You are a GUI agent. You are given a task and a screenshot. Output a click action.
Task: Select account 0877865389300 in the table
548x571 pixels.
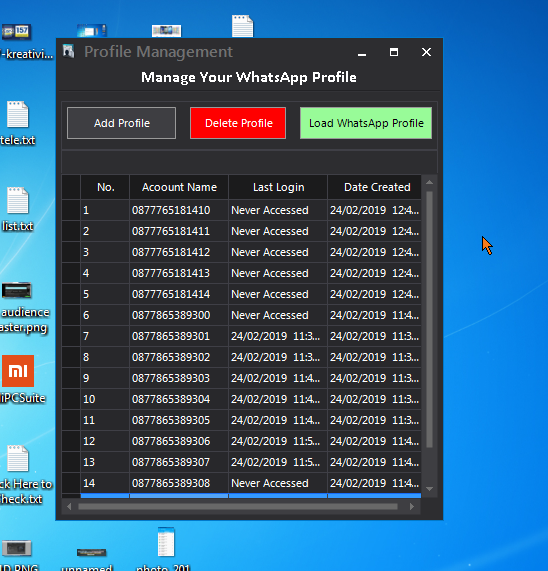click(179, 315)
